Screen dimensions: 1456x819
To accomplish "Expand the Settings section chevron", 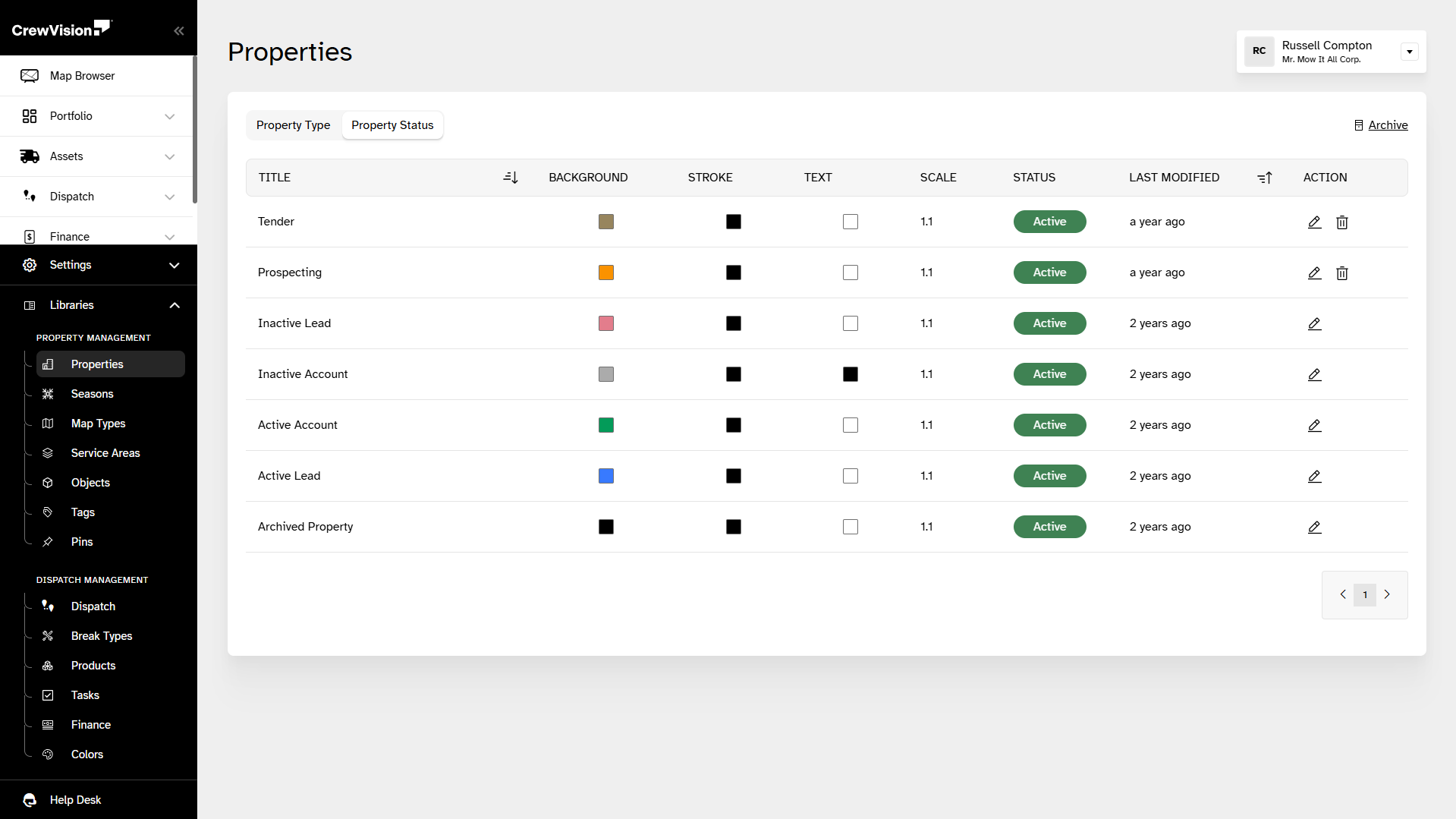I will [175, 265].
